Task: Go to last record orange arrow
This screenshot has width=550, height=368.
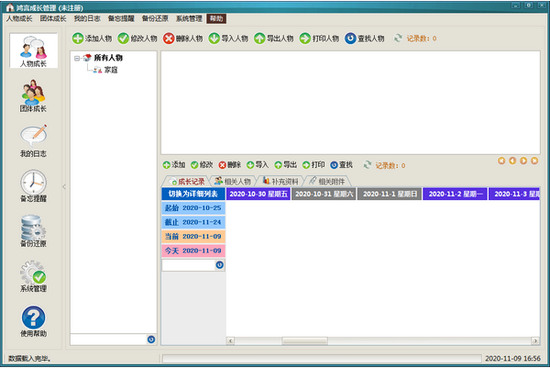Action: click(x=534, y=161)
